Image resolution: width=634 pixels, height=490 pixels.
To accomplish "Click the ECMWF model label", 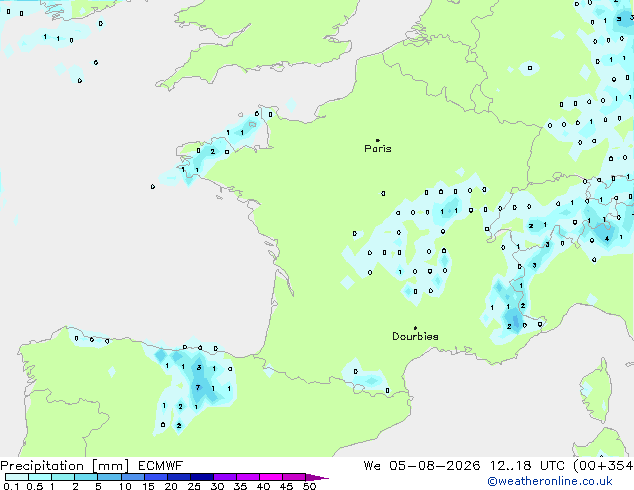I will click(160, 466).
